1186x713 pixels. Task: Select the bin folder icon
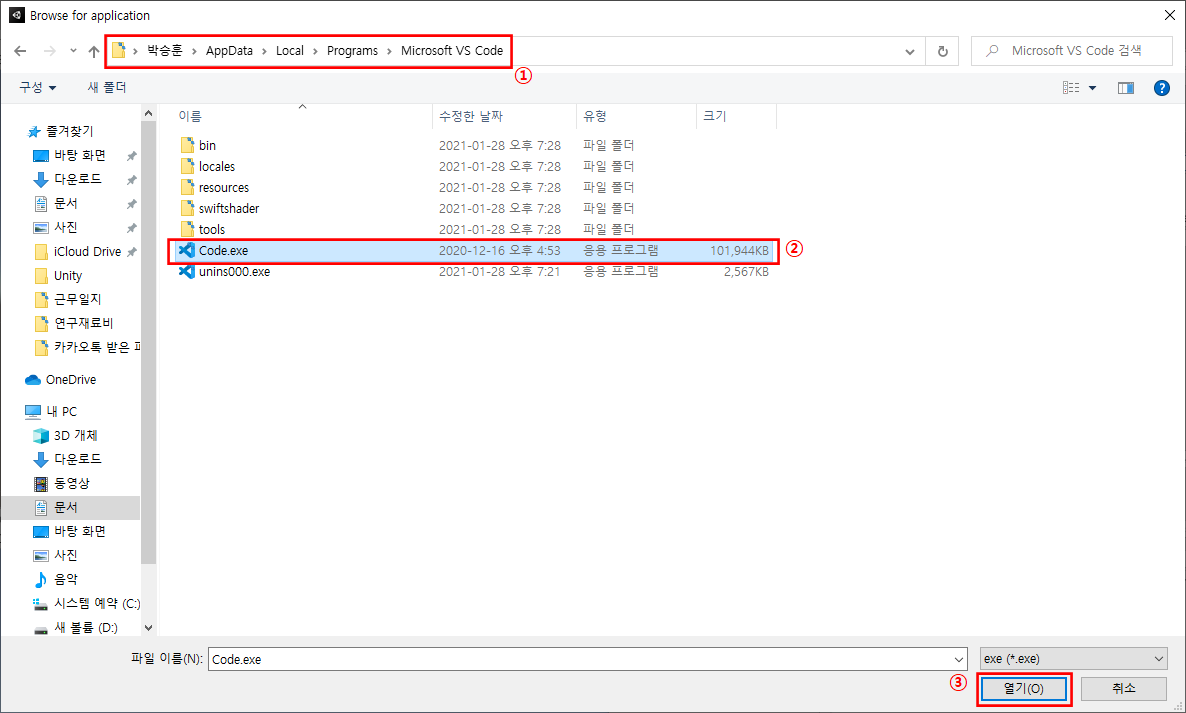187,145
